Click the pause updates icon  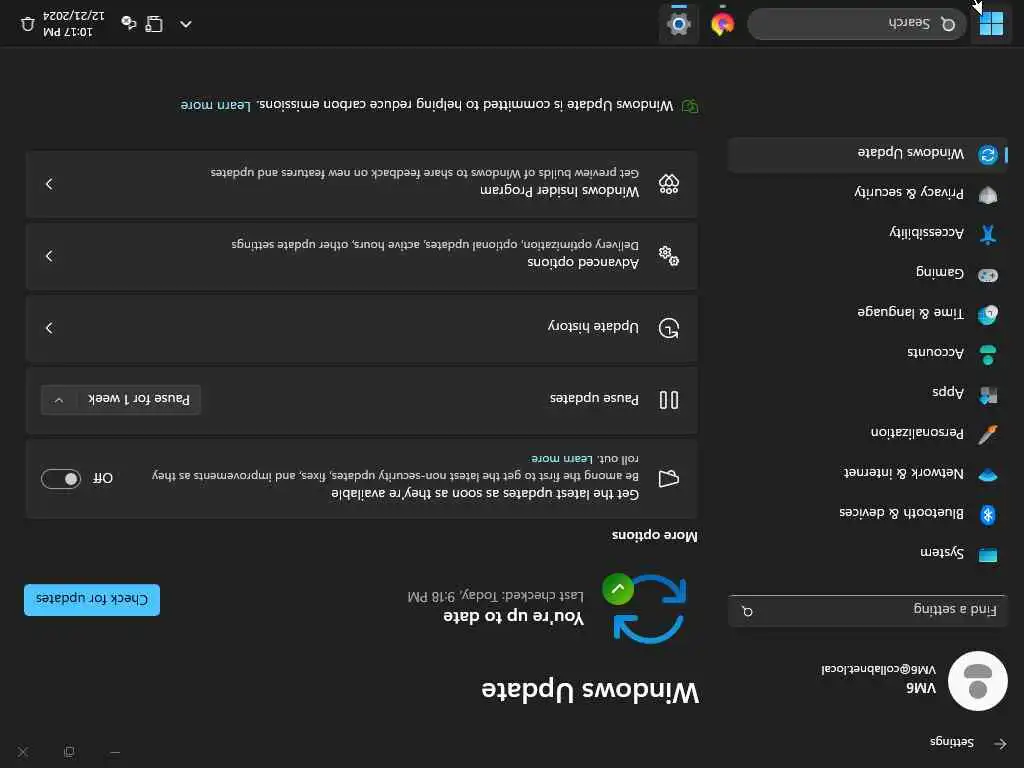tap(669, 400)
